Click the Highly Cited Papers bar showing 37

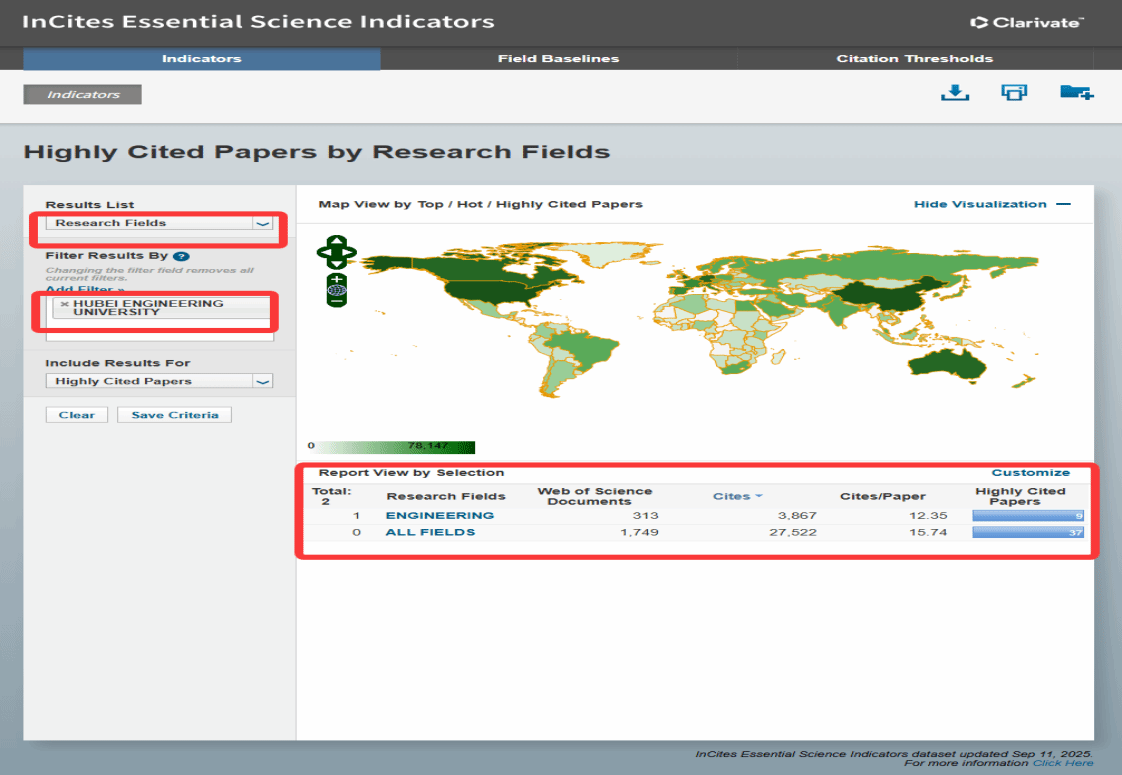(x=1029, y=533)
